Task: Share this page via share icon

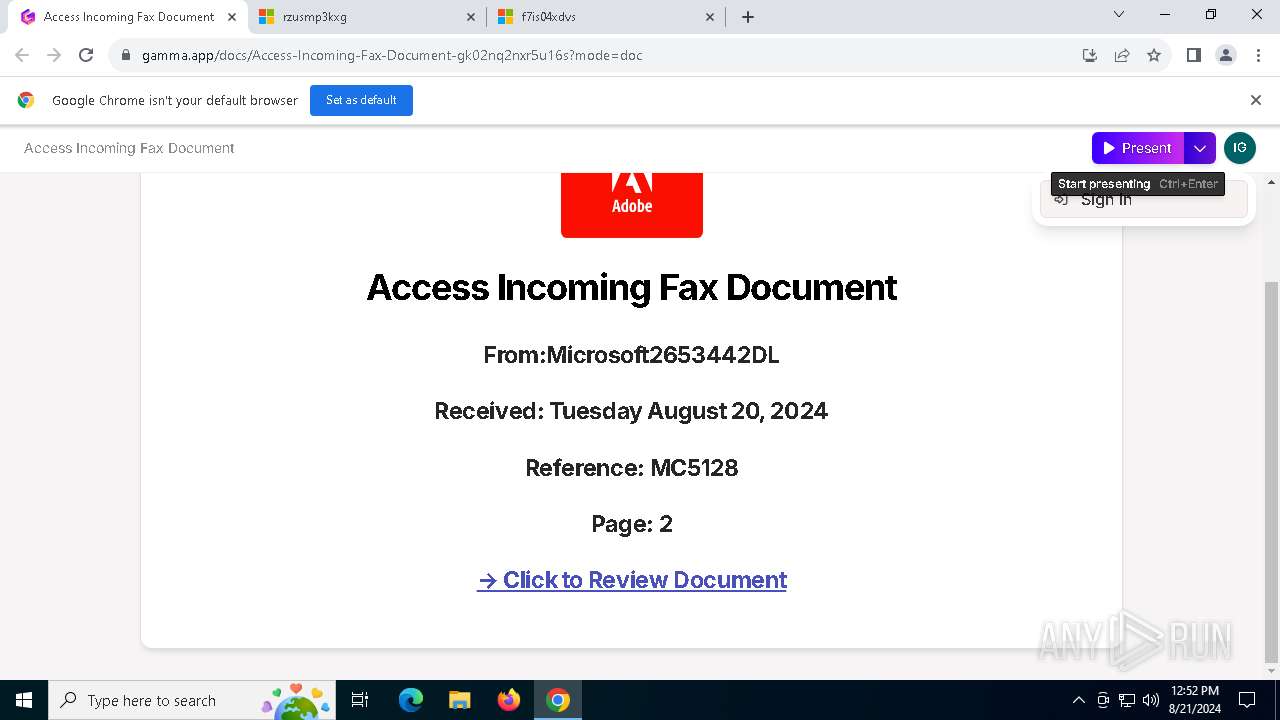Action: click(1122, 55)
